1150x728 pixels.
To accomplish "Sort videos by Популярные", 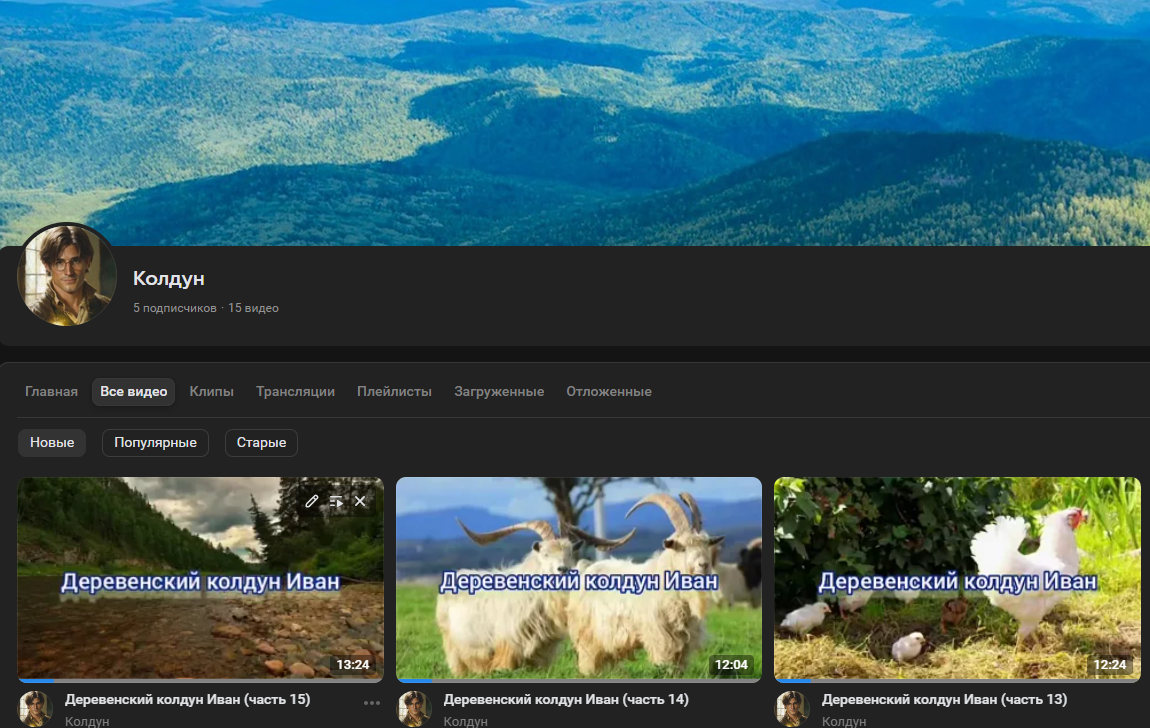I will [x=155, y=443].
